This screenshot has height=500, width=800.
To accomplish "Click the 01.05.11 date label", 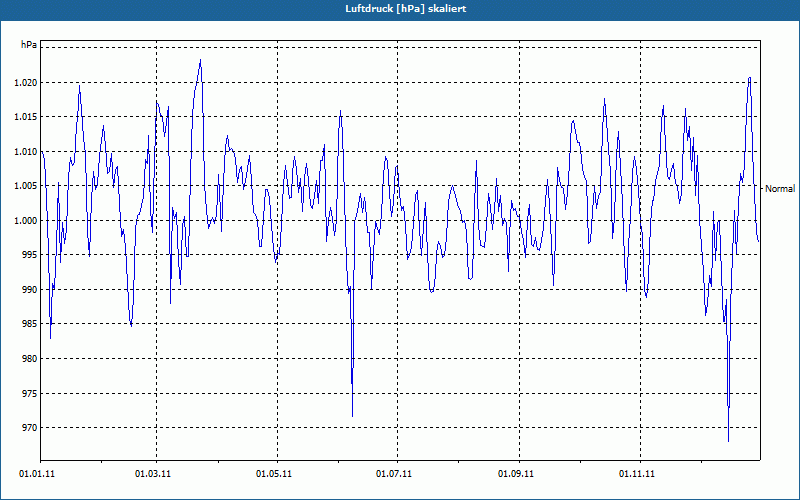I will pos(273,474).
